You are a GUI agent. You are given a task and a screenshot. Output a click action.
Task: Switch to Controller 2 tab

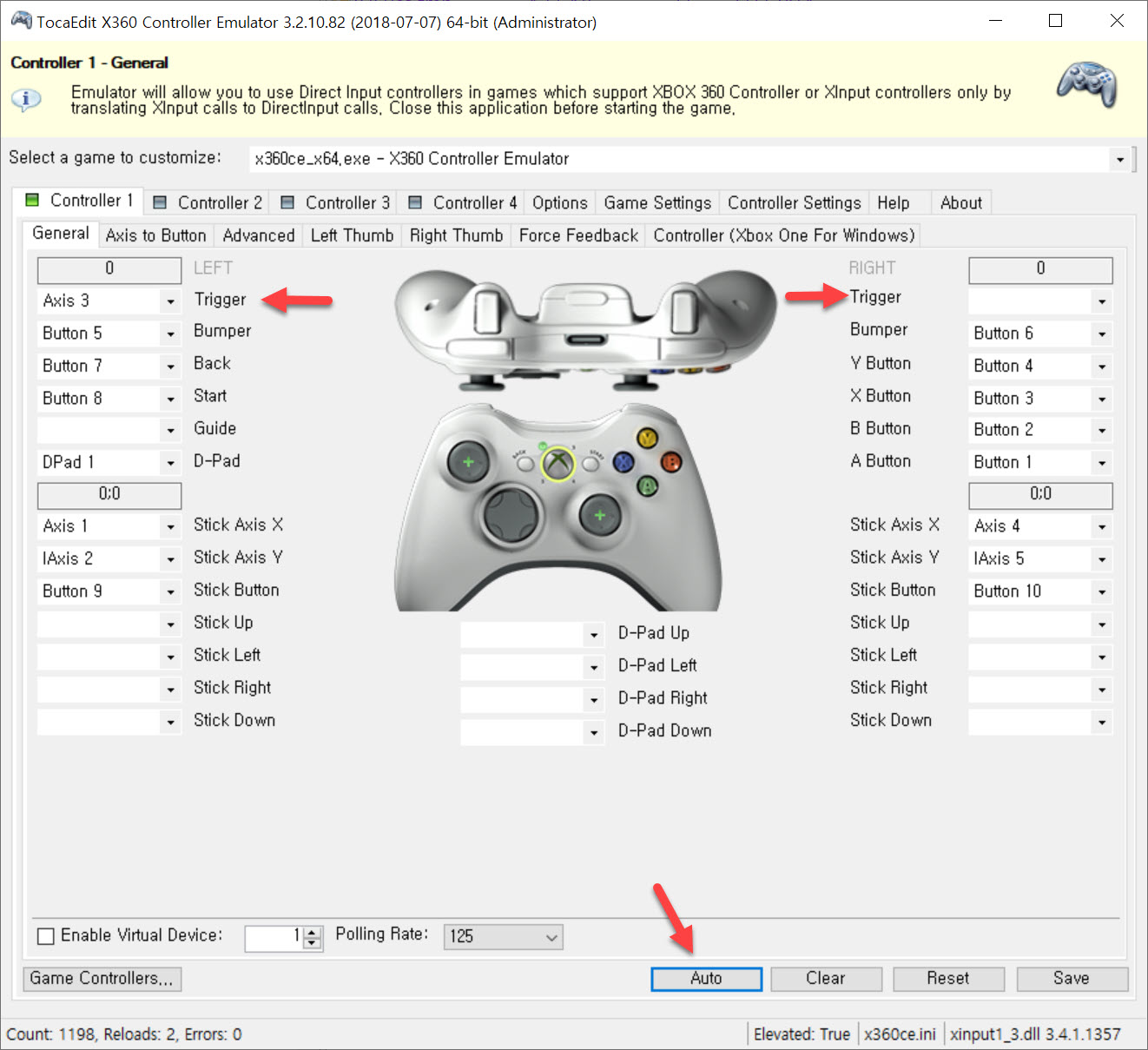208,202
